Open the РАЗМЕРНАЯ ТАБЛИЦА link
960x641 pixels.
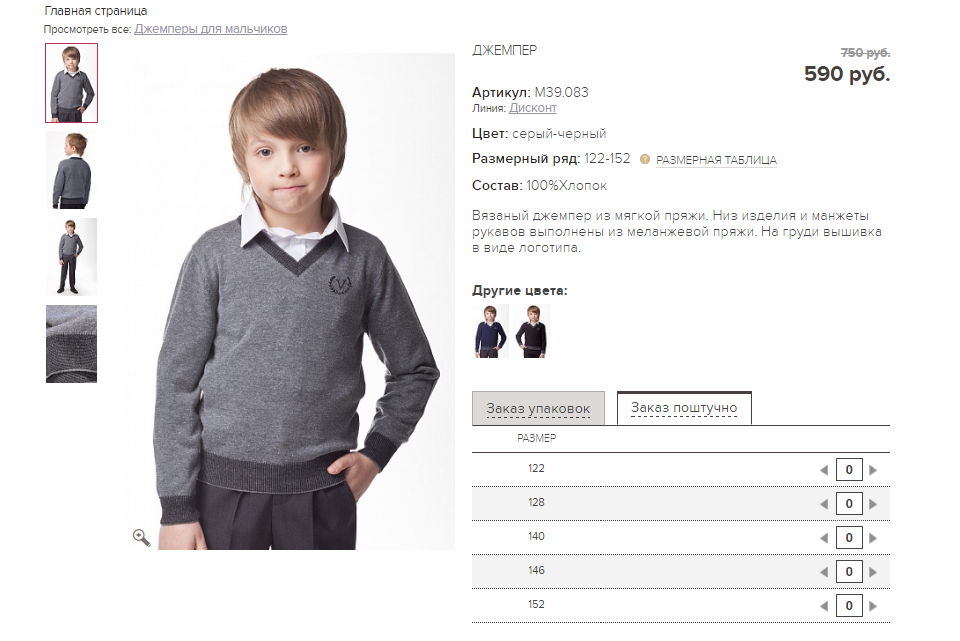(716, 160)
